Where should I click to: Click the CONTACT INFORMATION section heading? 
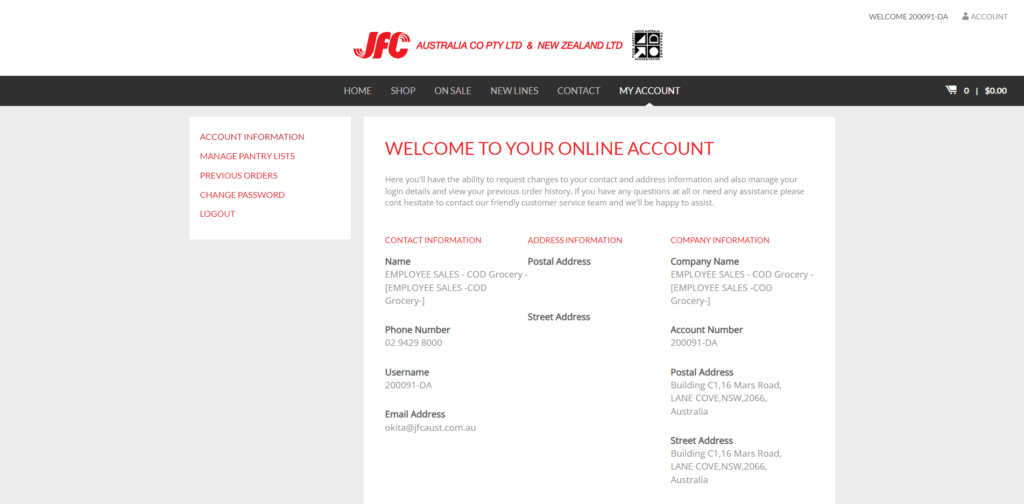[x=433, y=240]
